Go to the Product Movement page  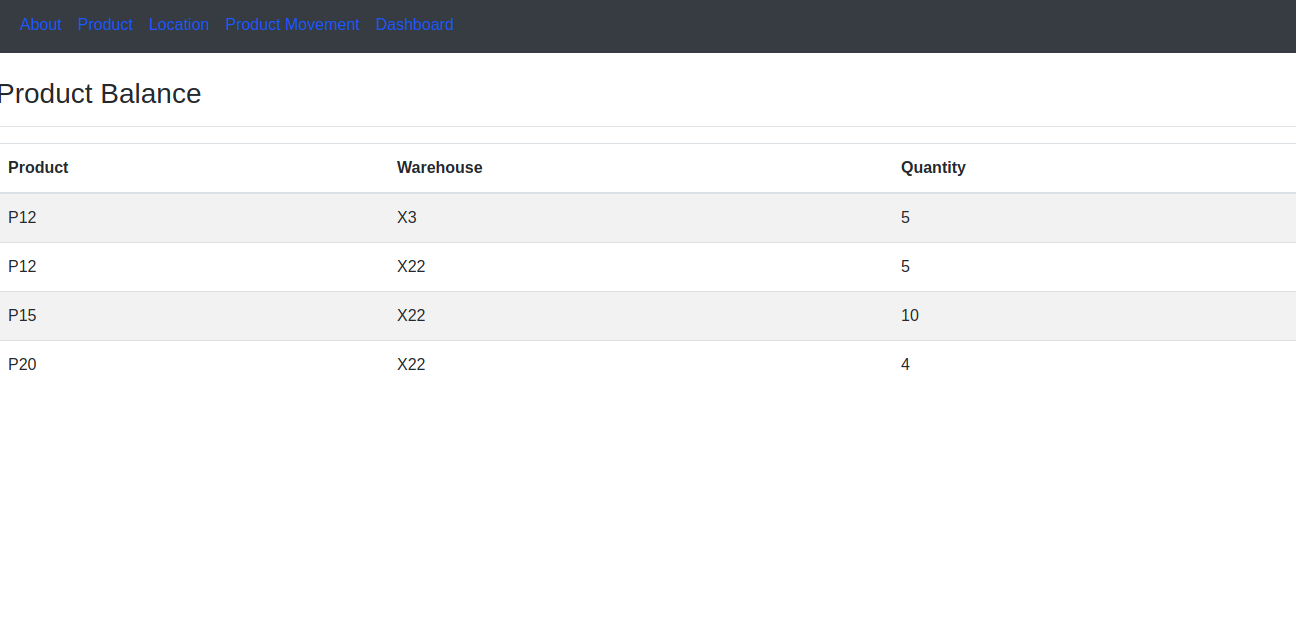292,24
